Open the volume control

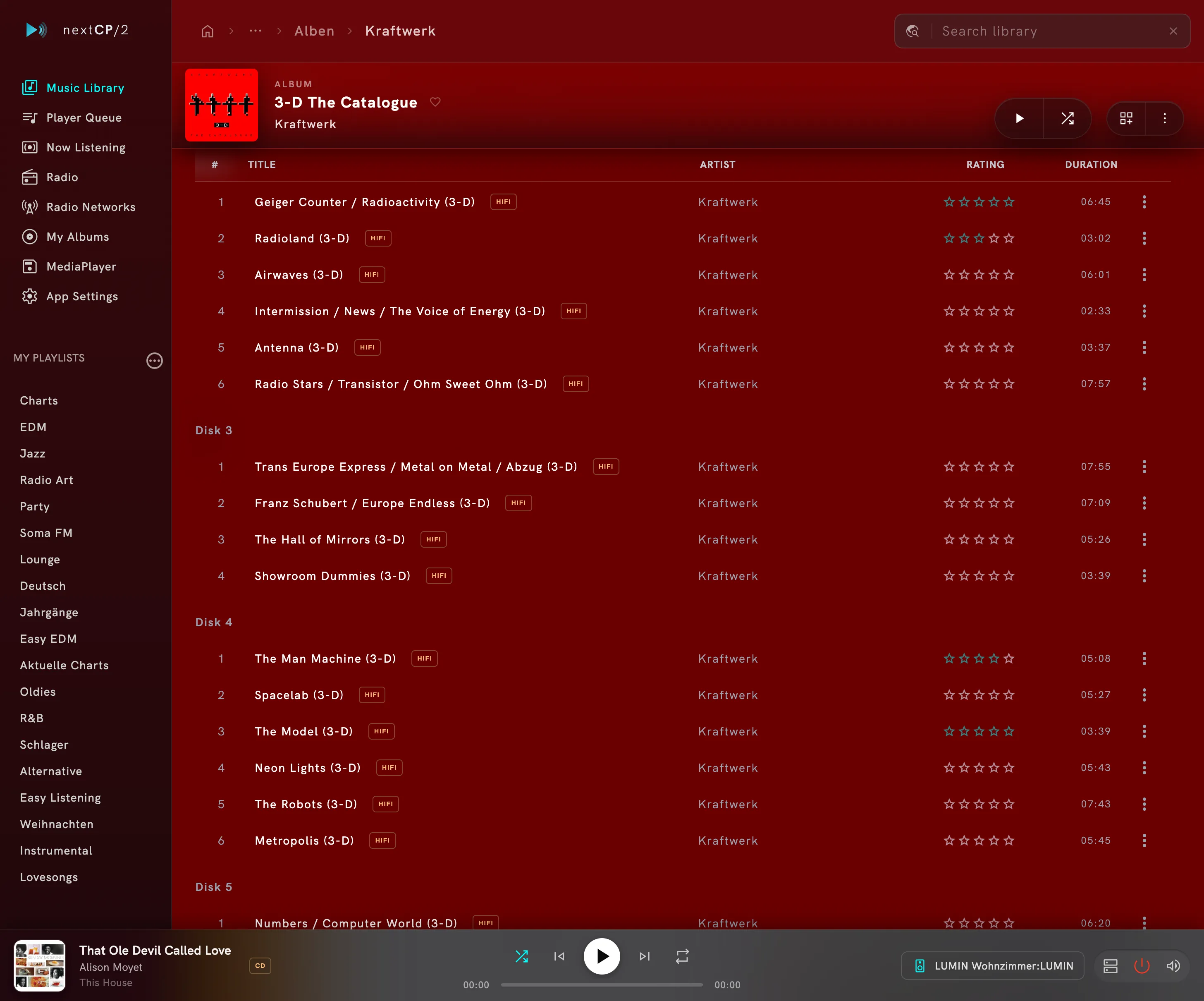(x=1173, y=966)
